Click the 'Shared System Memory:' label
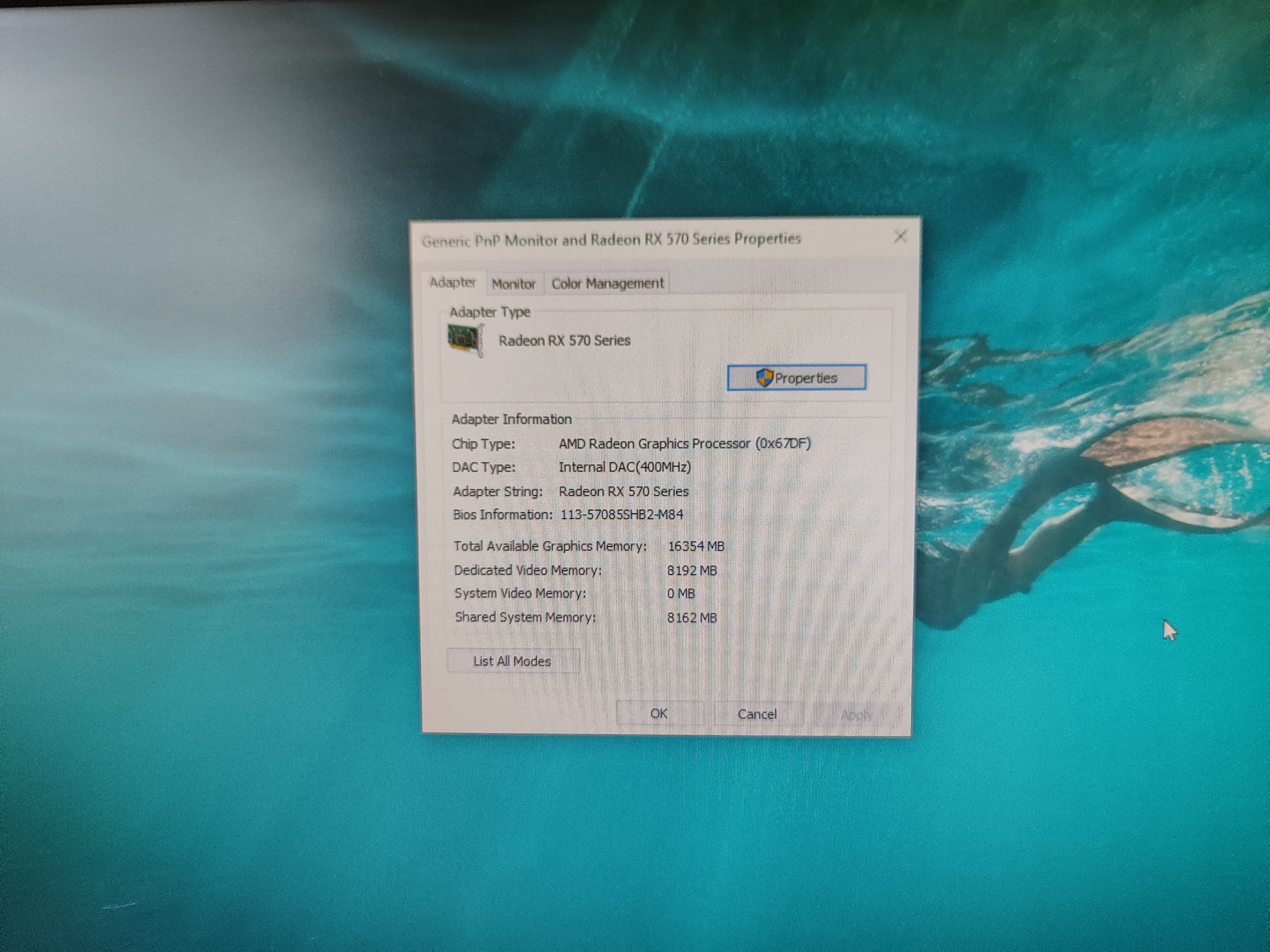The image size is (1270, 952). coord(525,617)
